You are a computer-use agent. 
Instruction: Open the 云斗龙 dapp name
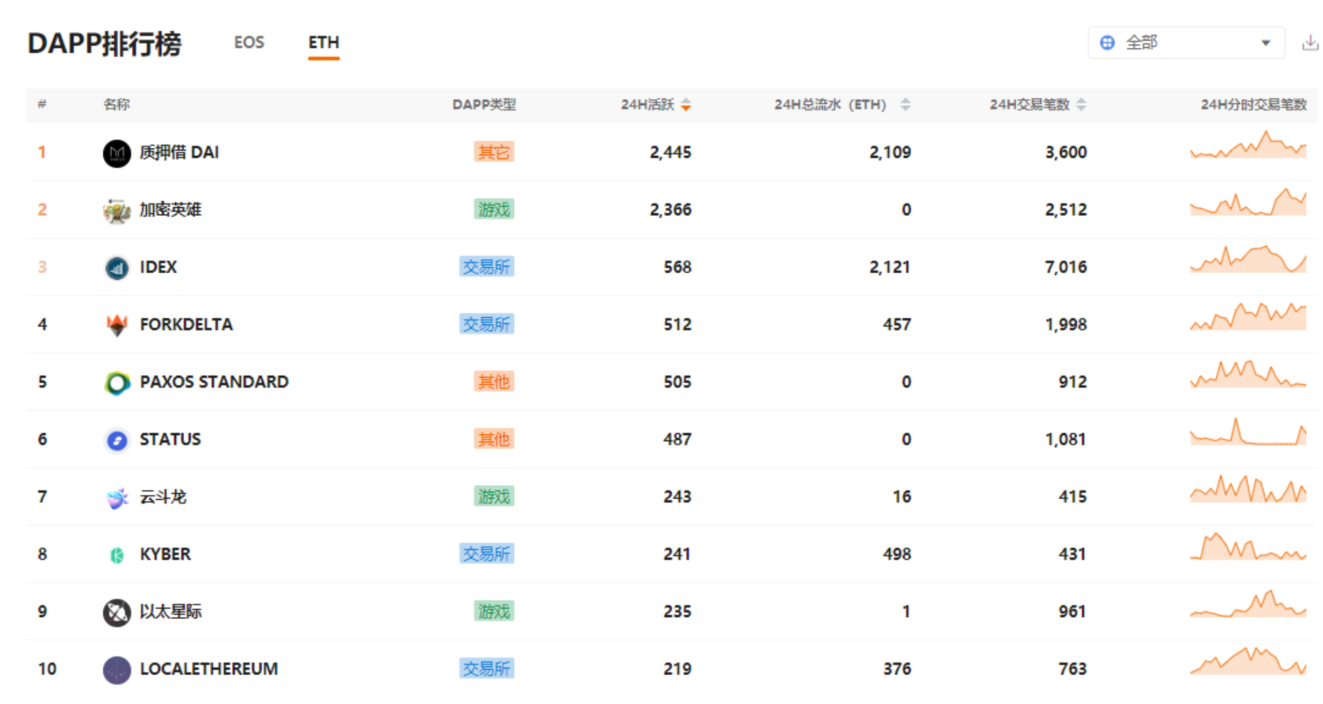pos(163,497)
